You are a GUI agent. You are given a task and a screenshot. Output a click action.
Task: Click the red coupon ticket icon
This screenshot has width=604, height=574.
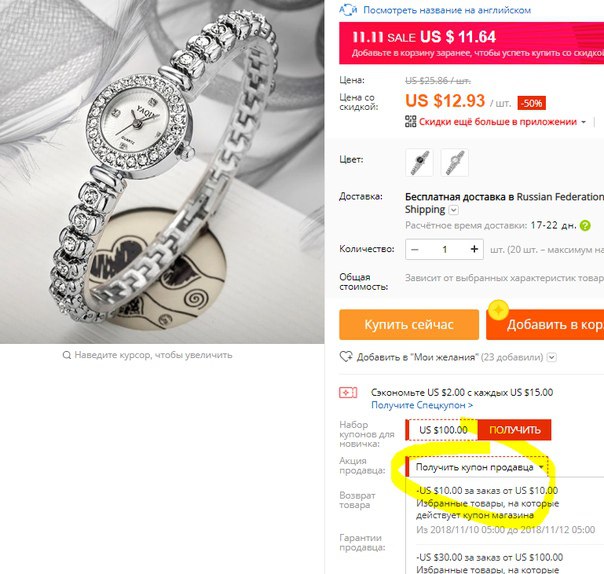348,393
